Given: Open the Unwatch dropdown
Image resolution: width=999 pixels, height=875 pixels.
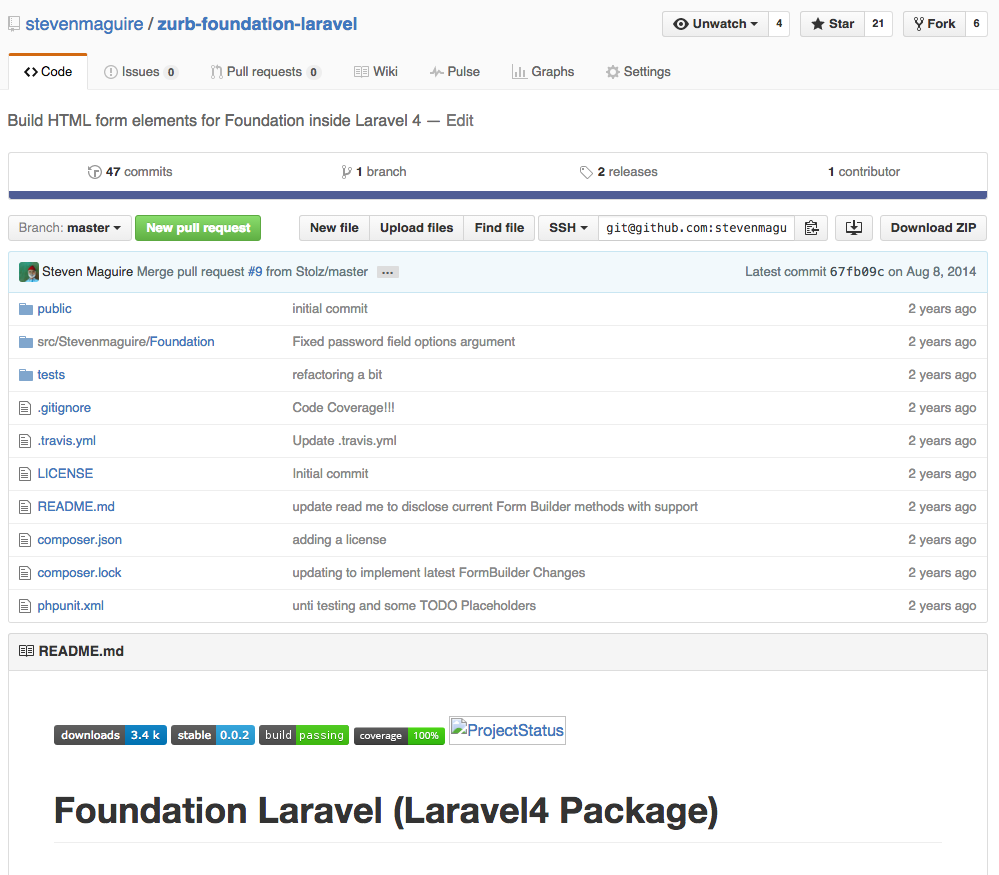Looking at the screenshot, I should tap(715, 24).
